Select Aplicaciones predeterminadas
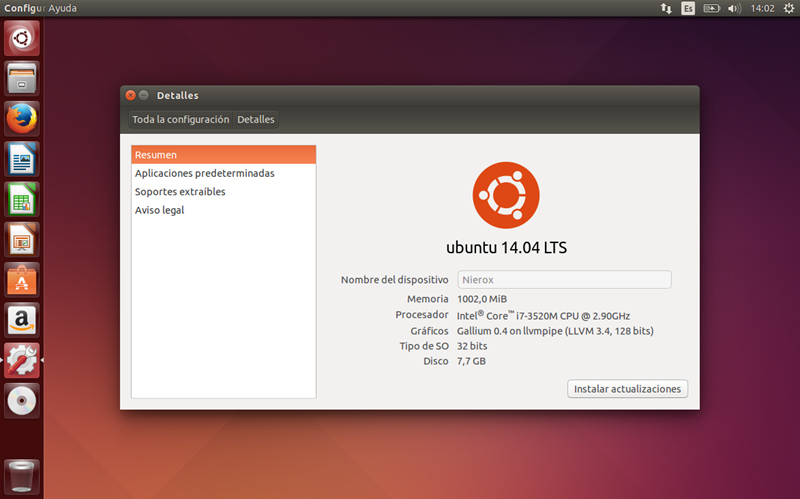Image resolution: width=800 pixels, height=499 pixels. click(x=223, y=173)
